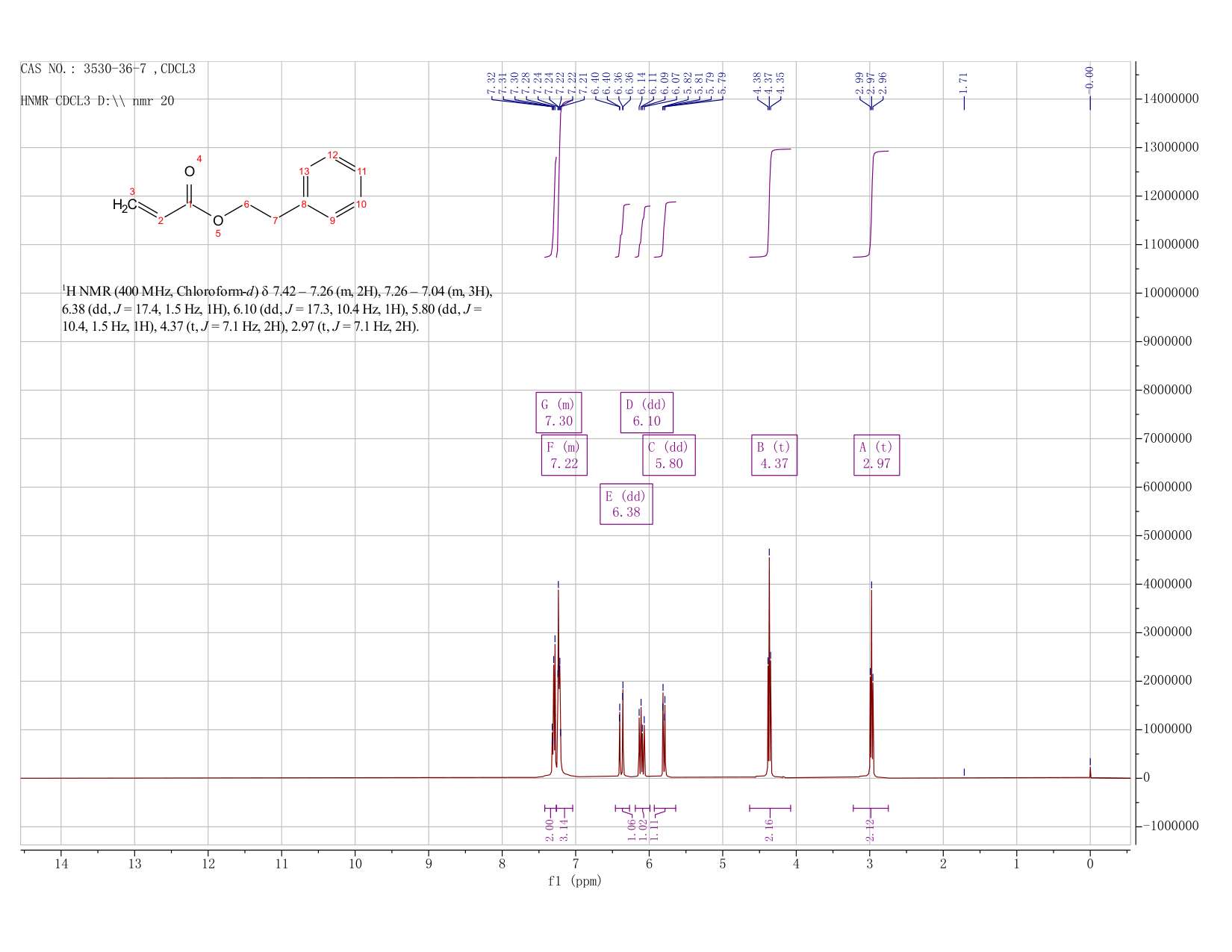Viewport: 1232px width, 952px height.
Task: Click the integral curve above the 2.97 ppm peak
Action: (871, 203)
